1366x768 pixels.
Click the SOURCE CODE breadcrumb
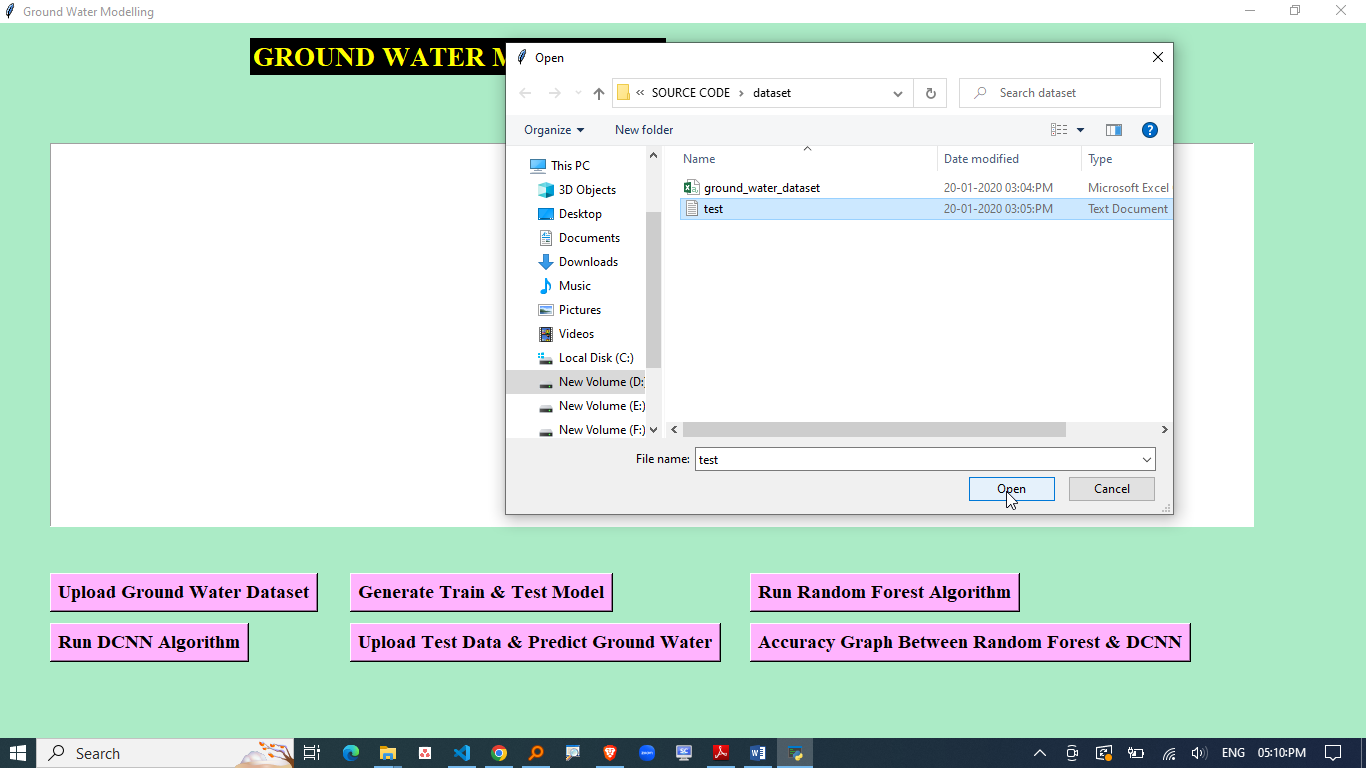(691, 93)
